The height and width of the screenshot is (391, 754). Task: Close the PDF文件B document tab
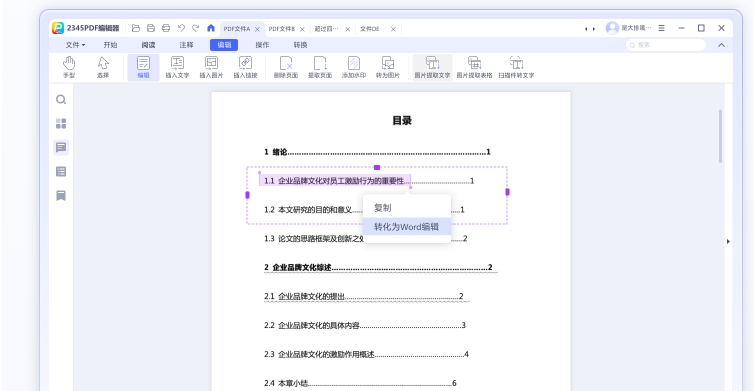(302, 29)
